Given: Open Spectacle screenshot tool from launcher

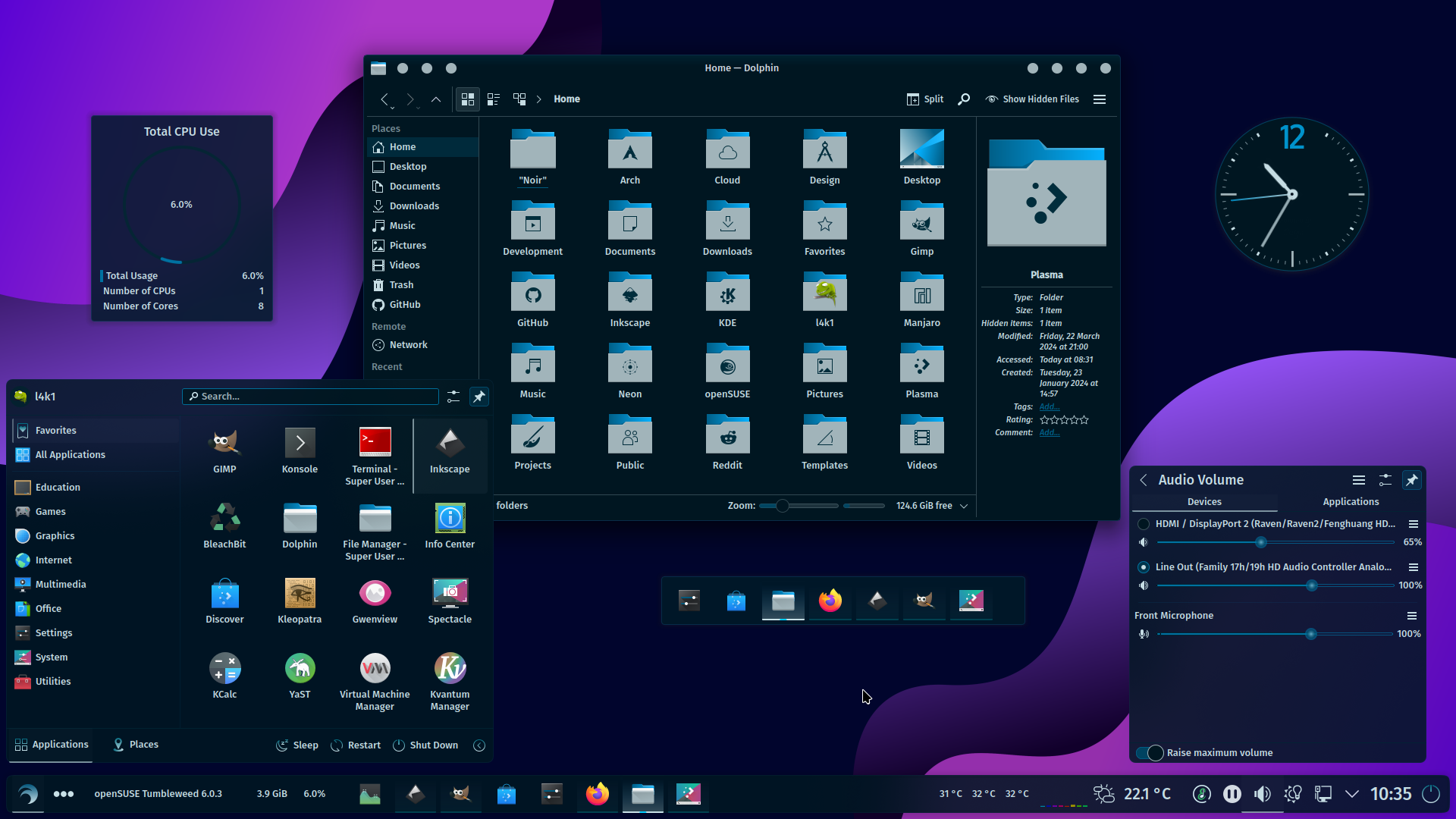Looking at the screenshot, I should coord(450,601).
